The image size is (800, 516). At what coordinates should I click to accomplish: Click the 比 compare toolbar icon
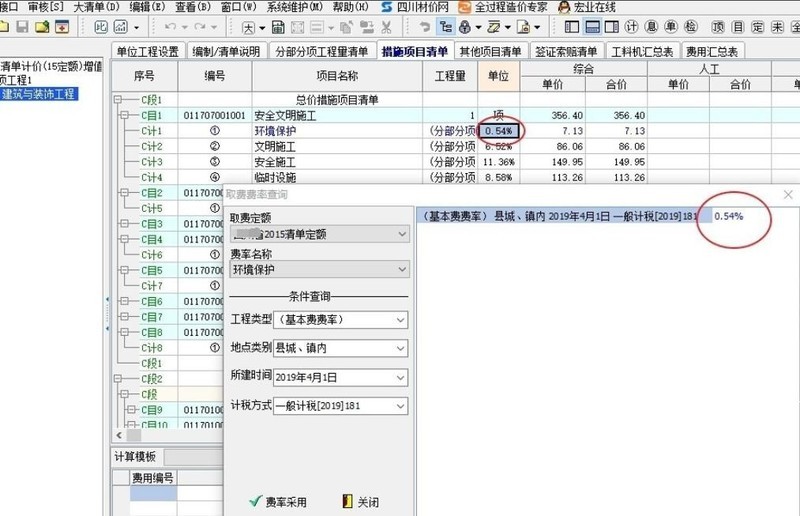(x=101, y=27)
